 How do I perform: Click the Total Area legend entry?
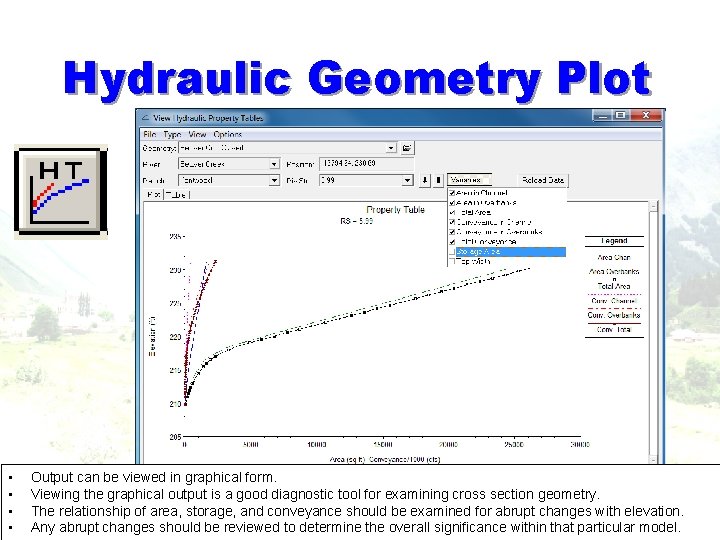click(614, 286)
